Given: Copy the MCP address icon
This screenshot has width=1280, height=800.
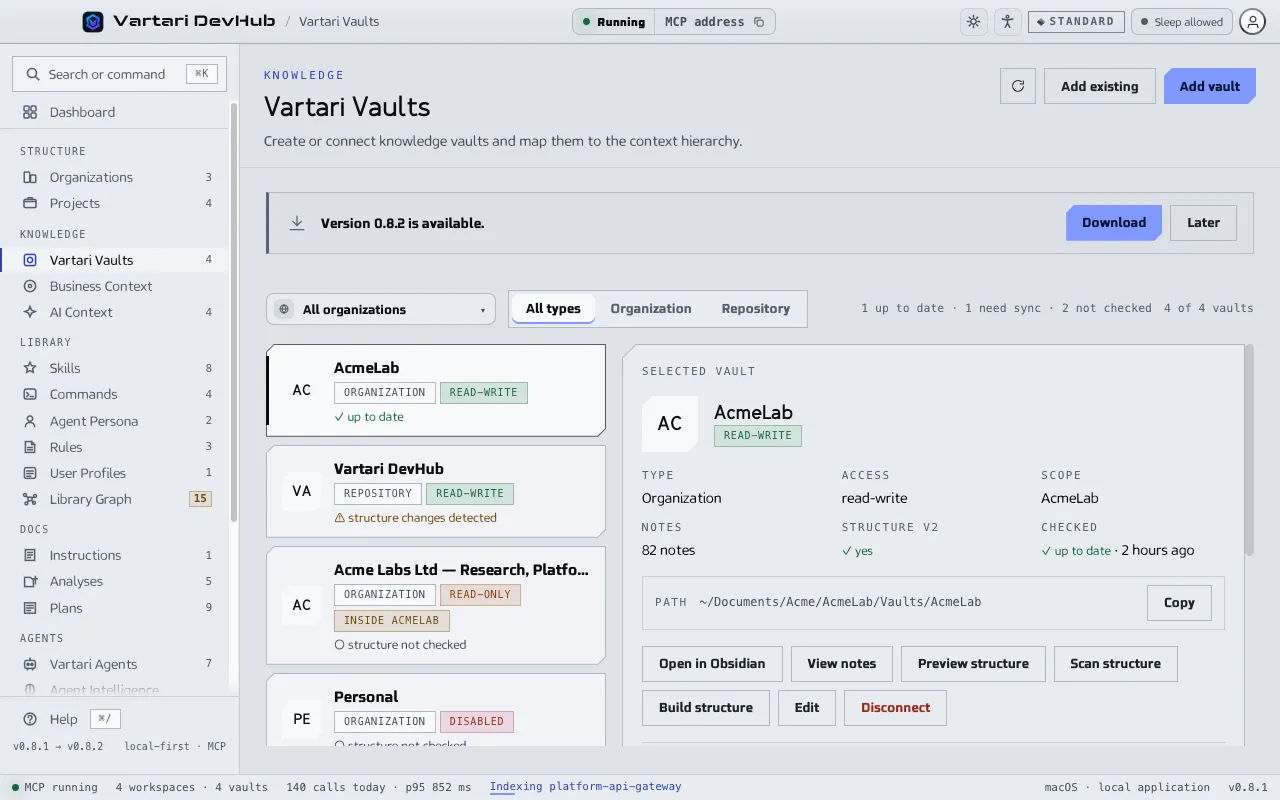Looking at the screenshot, I should tap(759, 22).
